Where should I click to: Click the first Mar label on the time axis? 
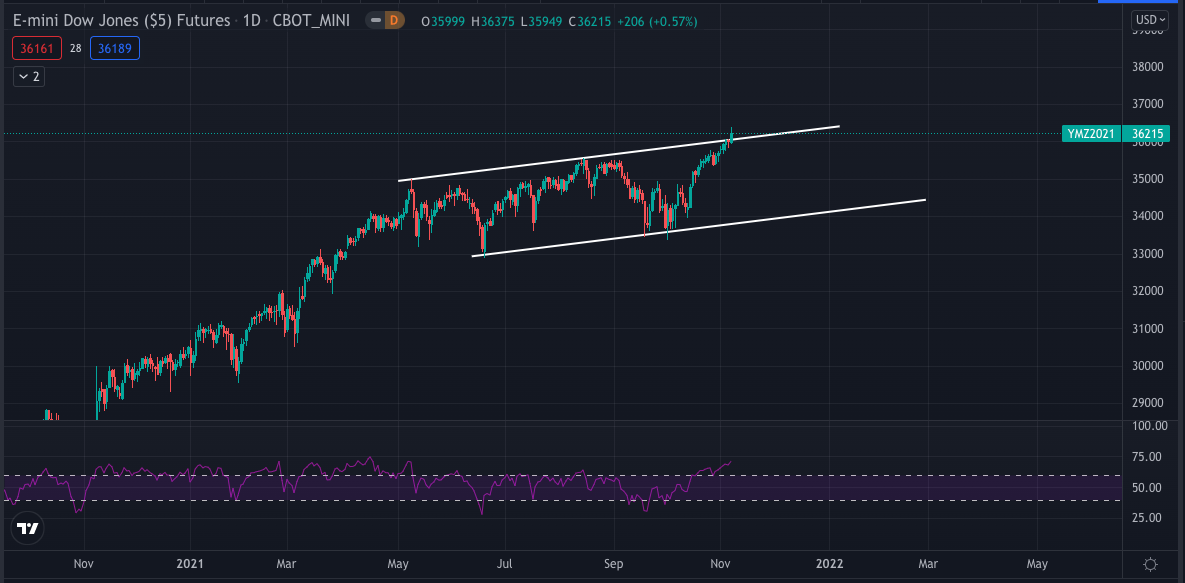pyautogui.click(x=286, y=564)
